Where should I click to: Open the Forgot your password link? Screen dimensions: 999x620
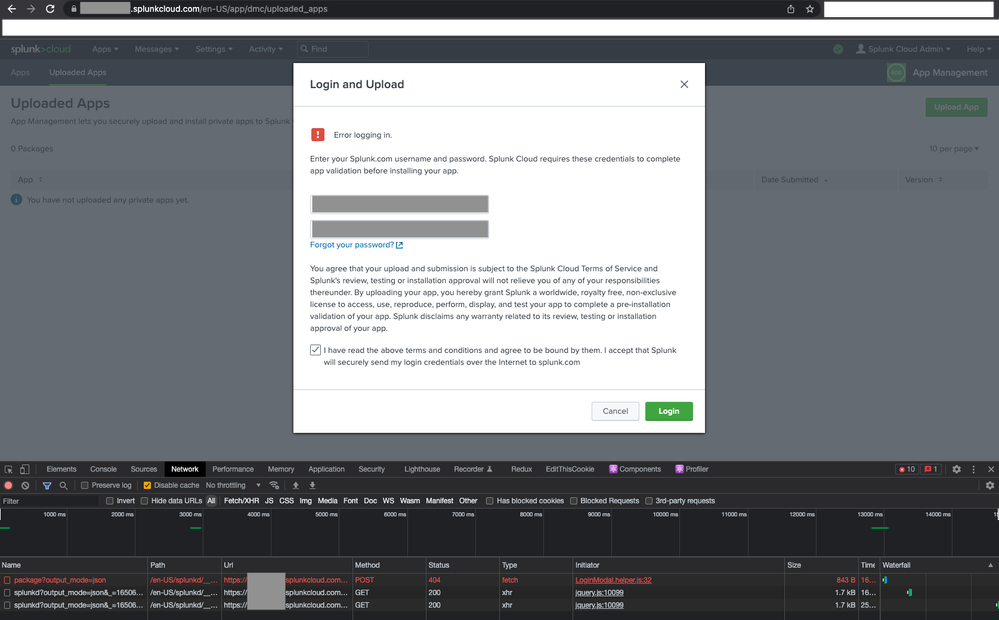(x=356, y=245)
